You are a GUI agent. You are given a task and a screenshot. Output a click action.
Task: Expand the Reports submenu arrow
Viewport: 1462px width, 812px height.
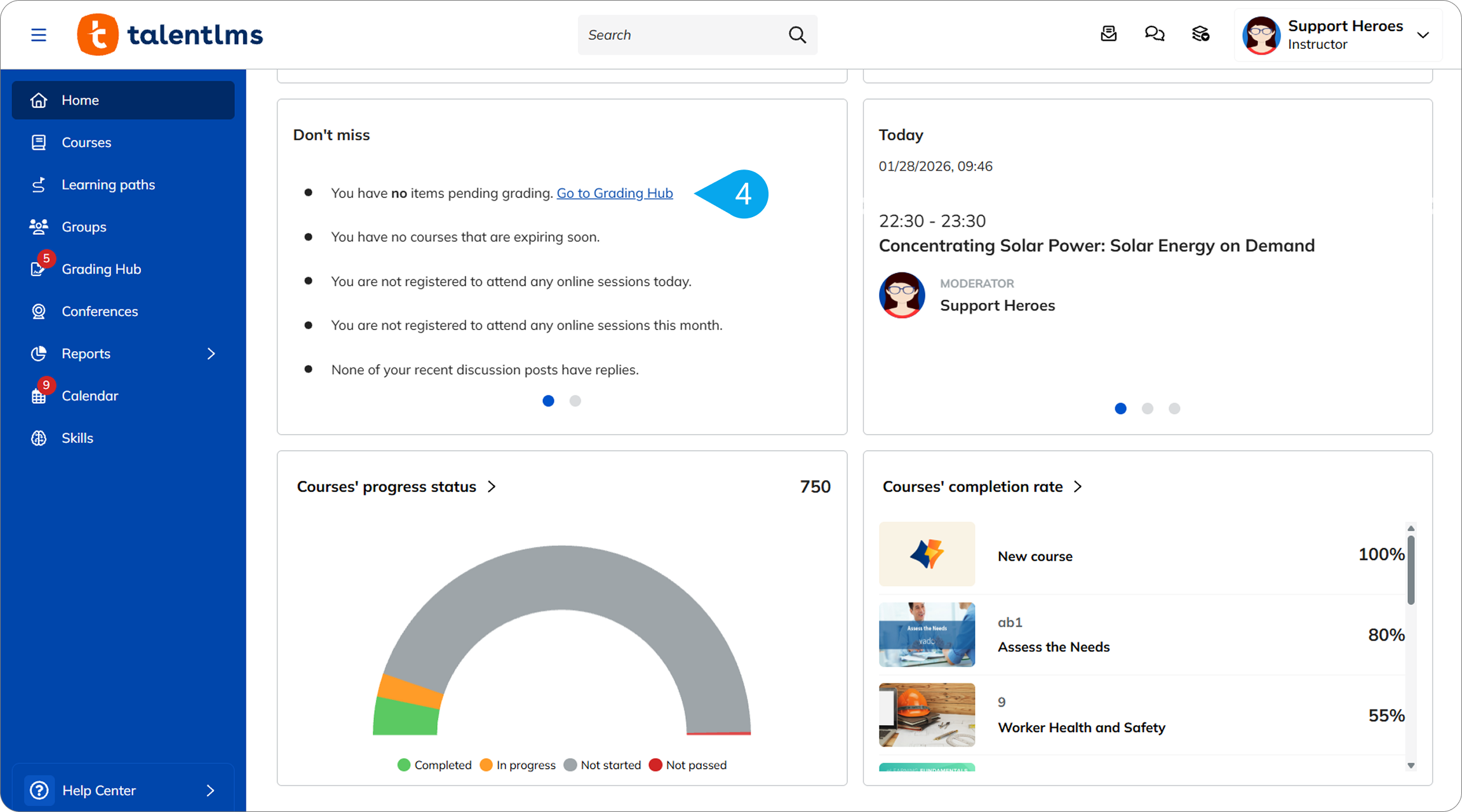(211, 354)
